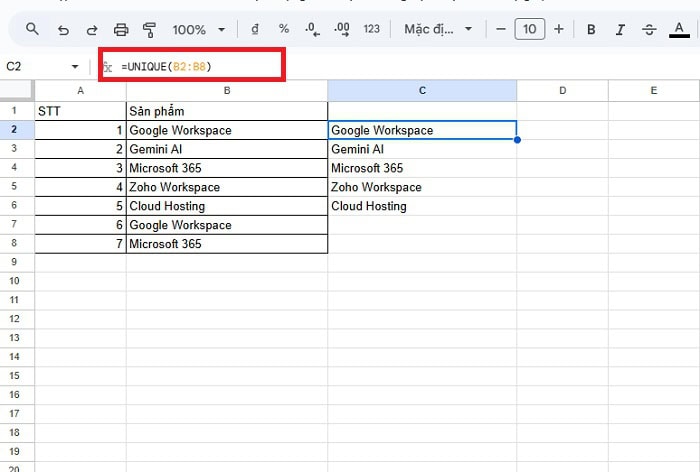Select cell C3 Gemini AI
This screenshot has width=700, height=472.
pos(422,149)
